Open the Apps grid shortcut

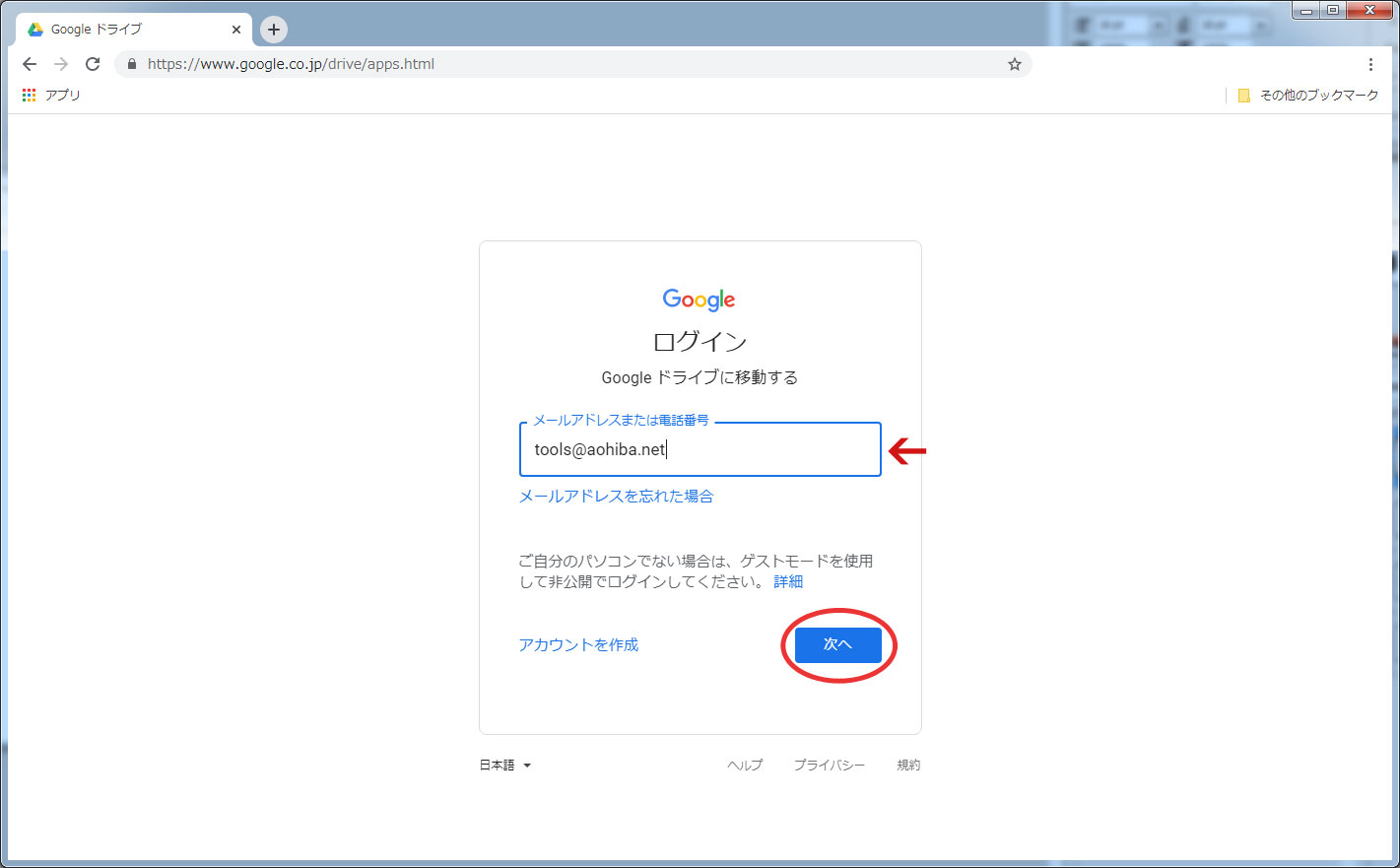pyautogui.click(x=51, y=95)
